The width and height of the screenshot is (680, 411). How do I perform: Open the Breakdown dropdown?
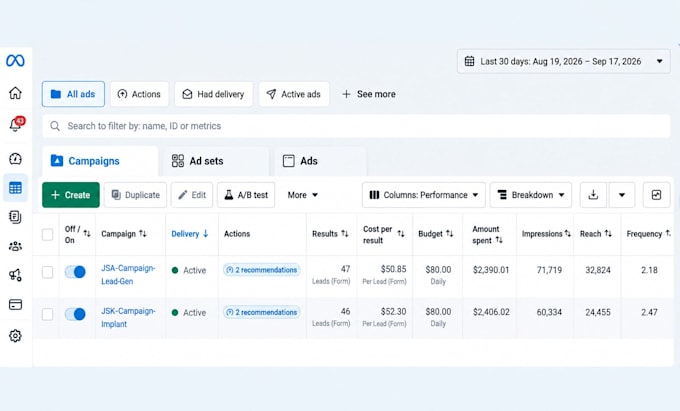[x=531, y=195]
